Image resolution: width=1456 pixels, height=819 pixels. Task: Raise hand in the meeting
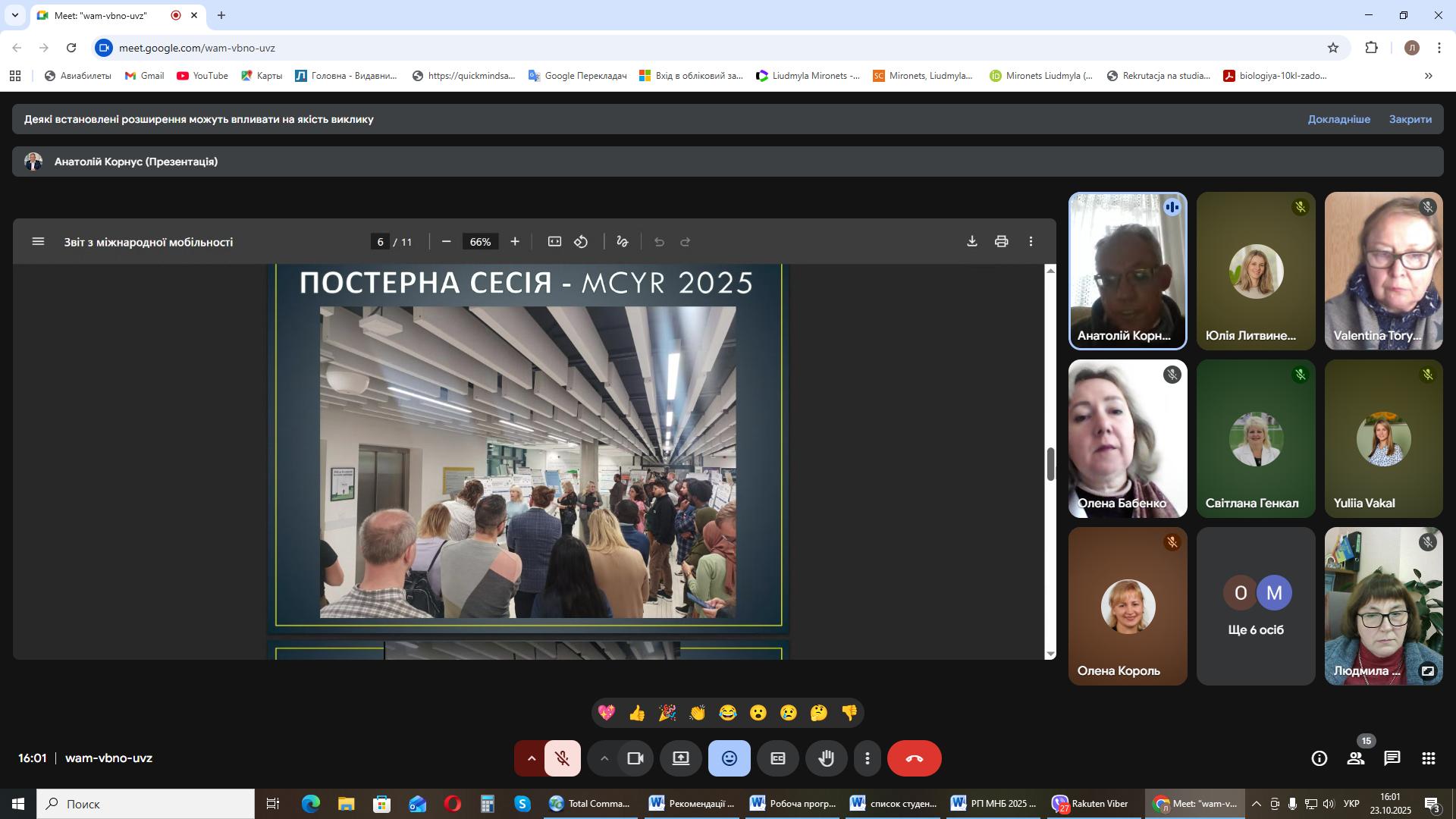click(x=826, y=758)
